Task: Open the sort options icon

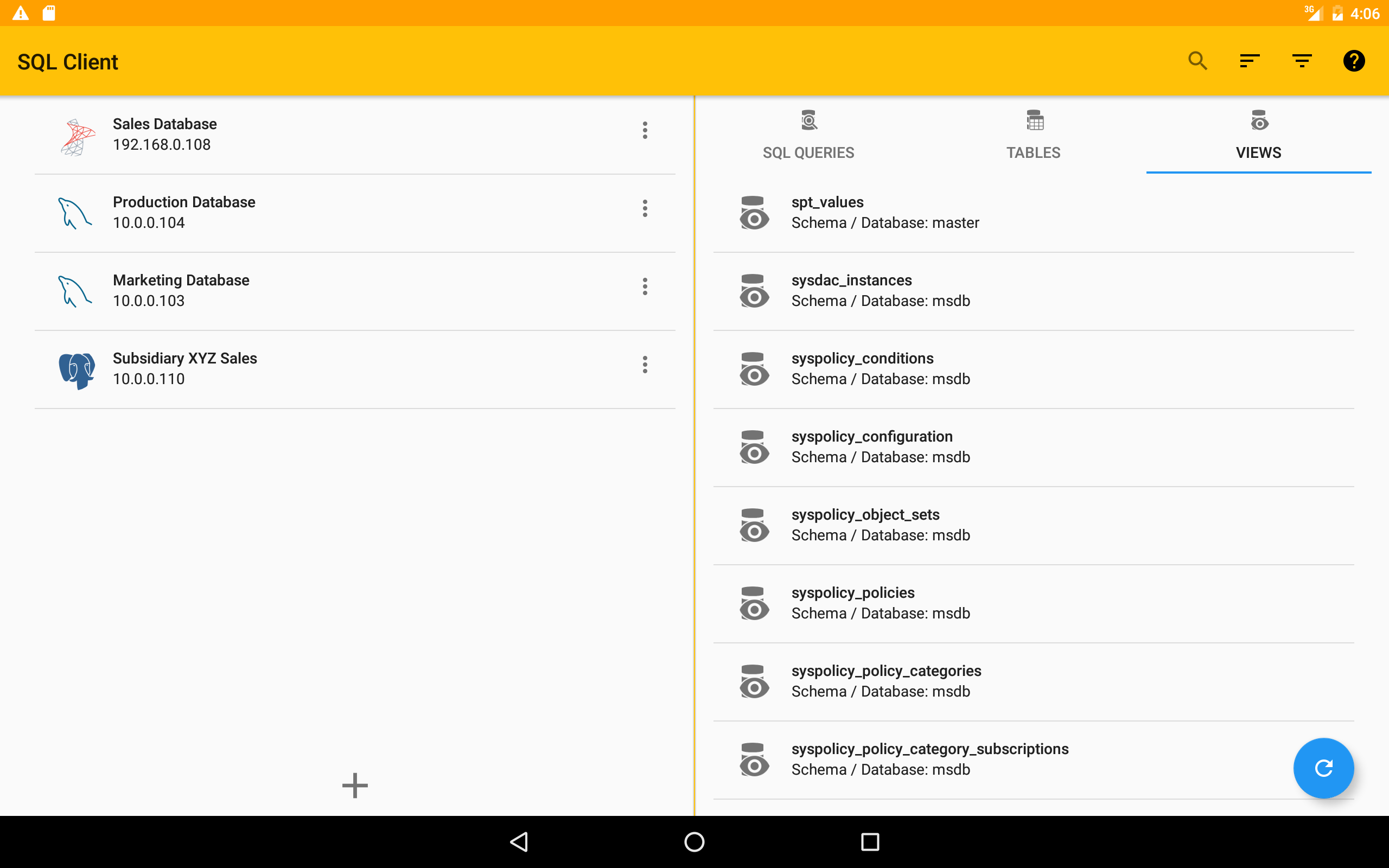Action: [1250, 61]
